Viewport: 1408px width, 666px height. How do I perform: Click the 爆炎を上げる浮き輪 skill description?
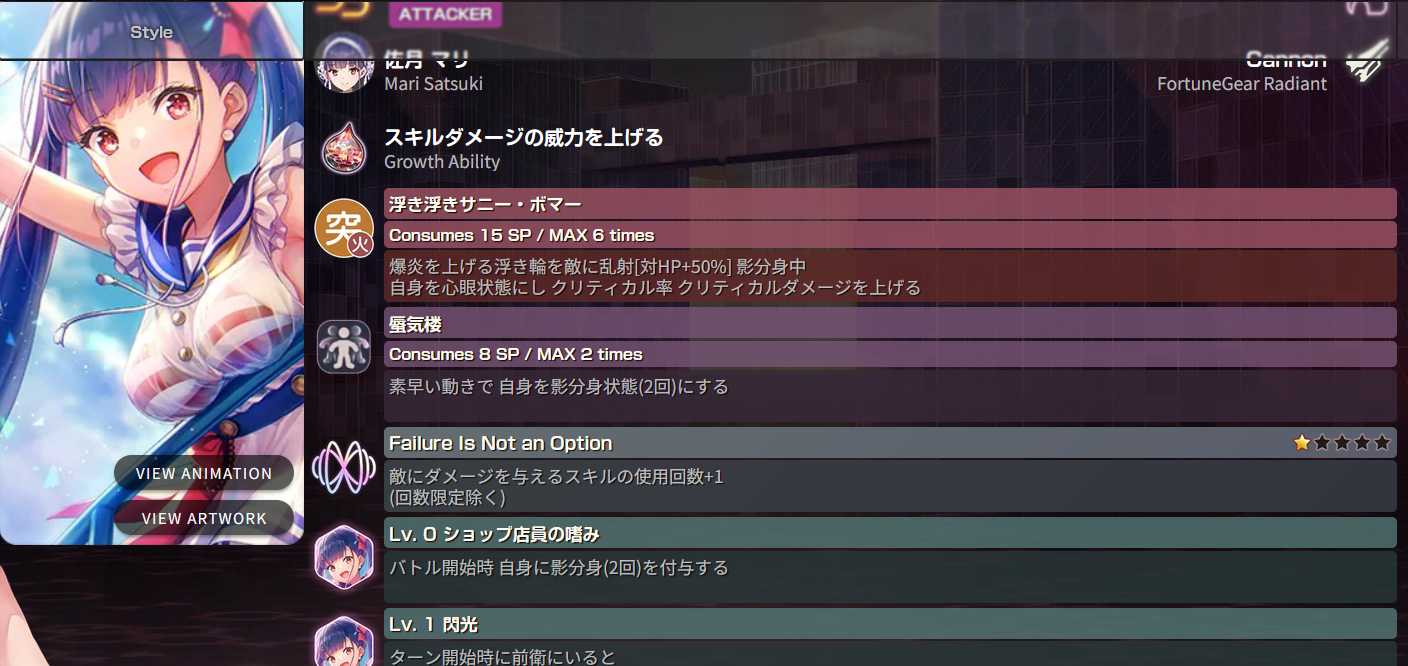coord(890,277)
